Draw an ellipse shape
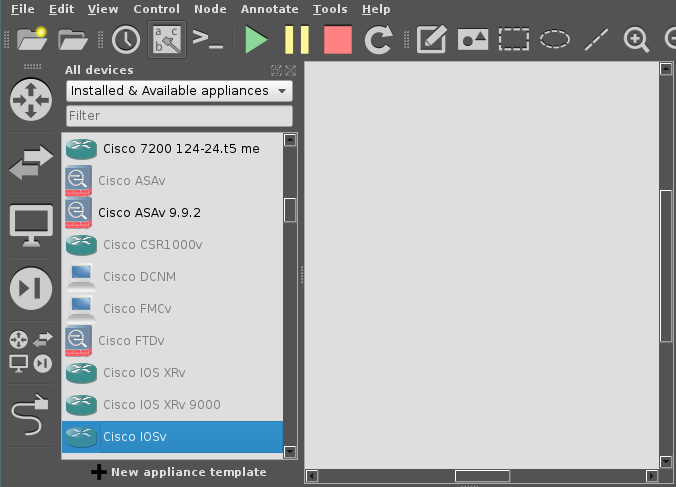Screen dimensions: 676x487 tap(555, 39)
